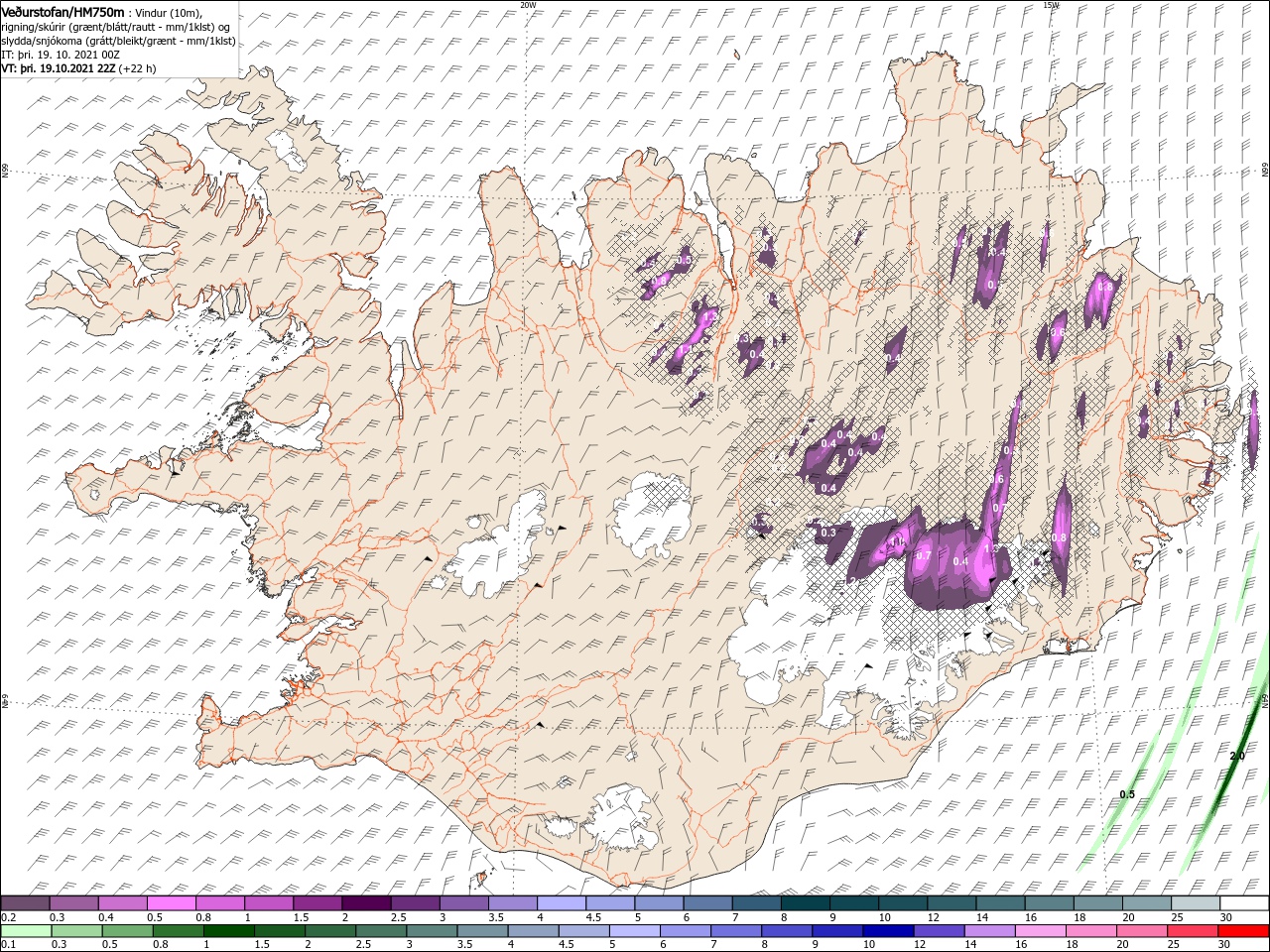The image size is (1270, 952).
Task: Click the 0.5 rain contour label offshore
Action: pyautogui.click(x=1127, y=794)
